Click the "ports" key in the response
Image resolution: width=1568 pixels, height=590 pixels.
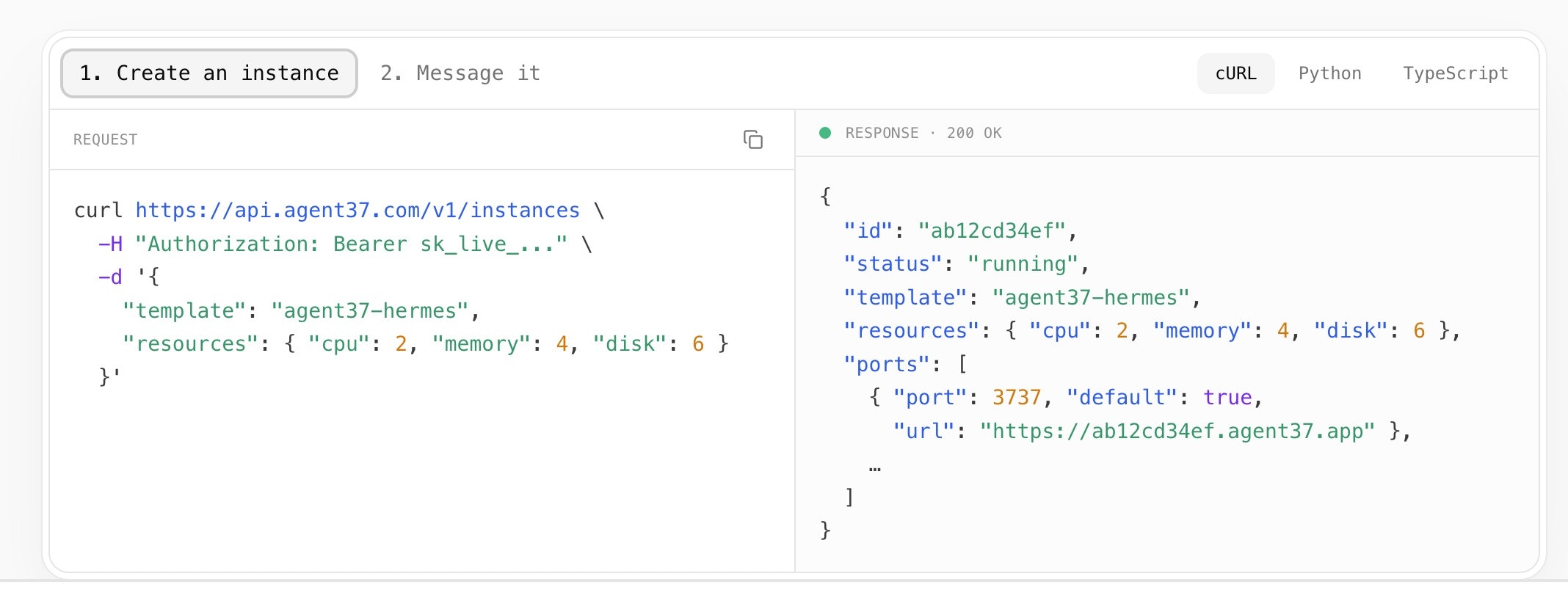pyautogui.click(x=887, y=364)
